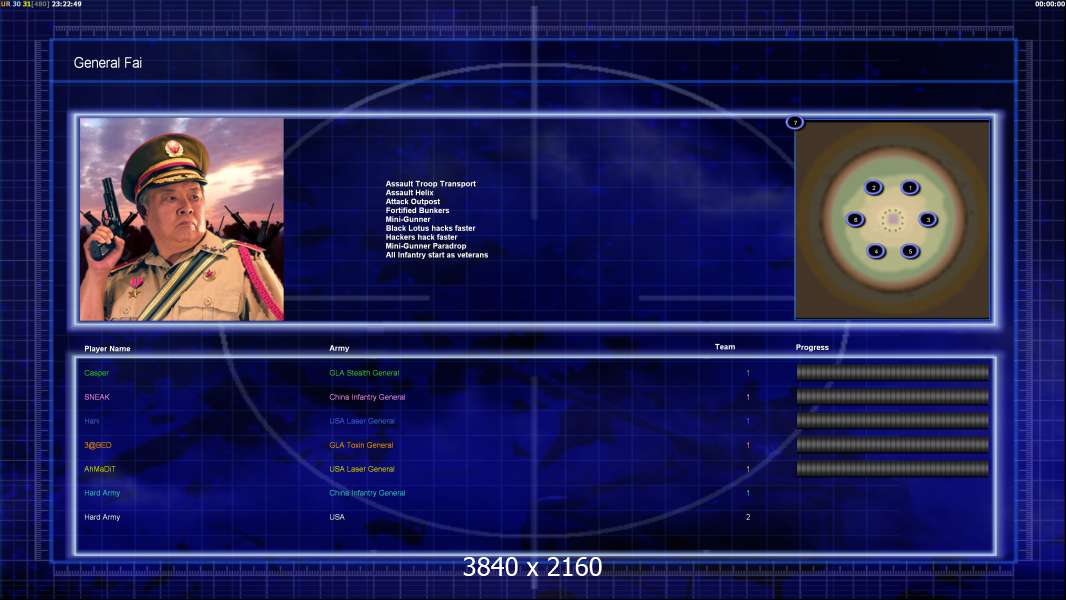The height and width of the screenshot is (600, 1066).
Task: Click 'GLA Stealth General' army entry
Action: point(364,373)
